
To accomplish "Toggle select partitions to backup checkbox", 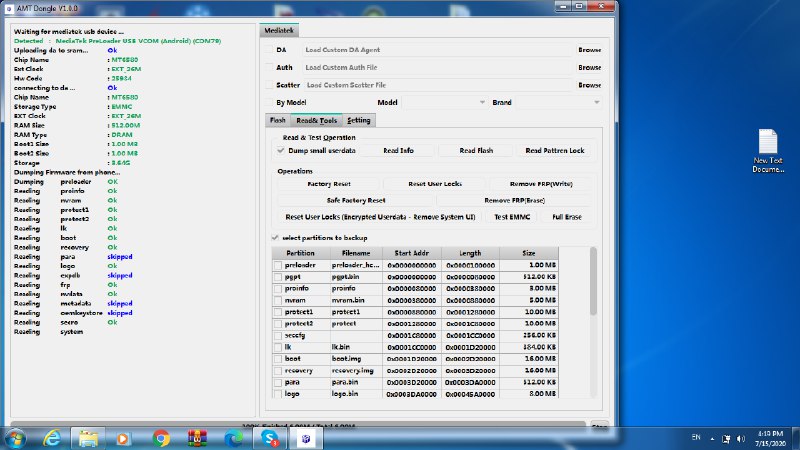I will (x=276, y=238).
